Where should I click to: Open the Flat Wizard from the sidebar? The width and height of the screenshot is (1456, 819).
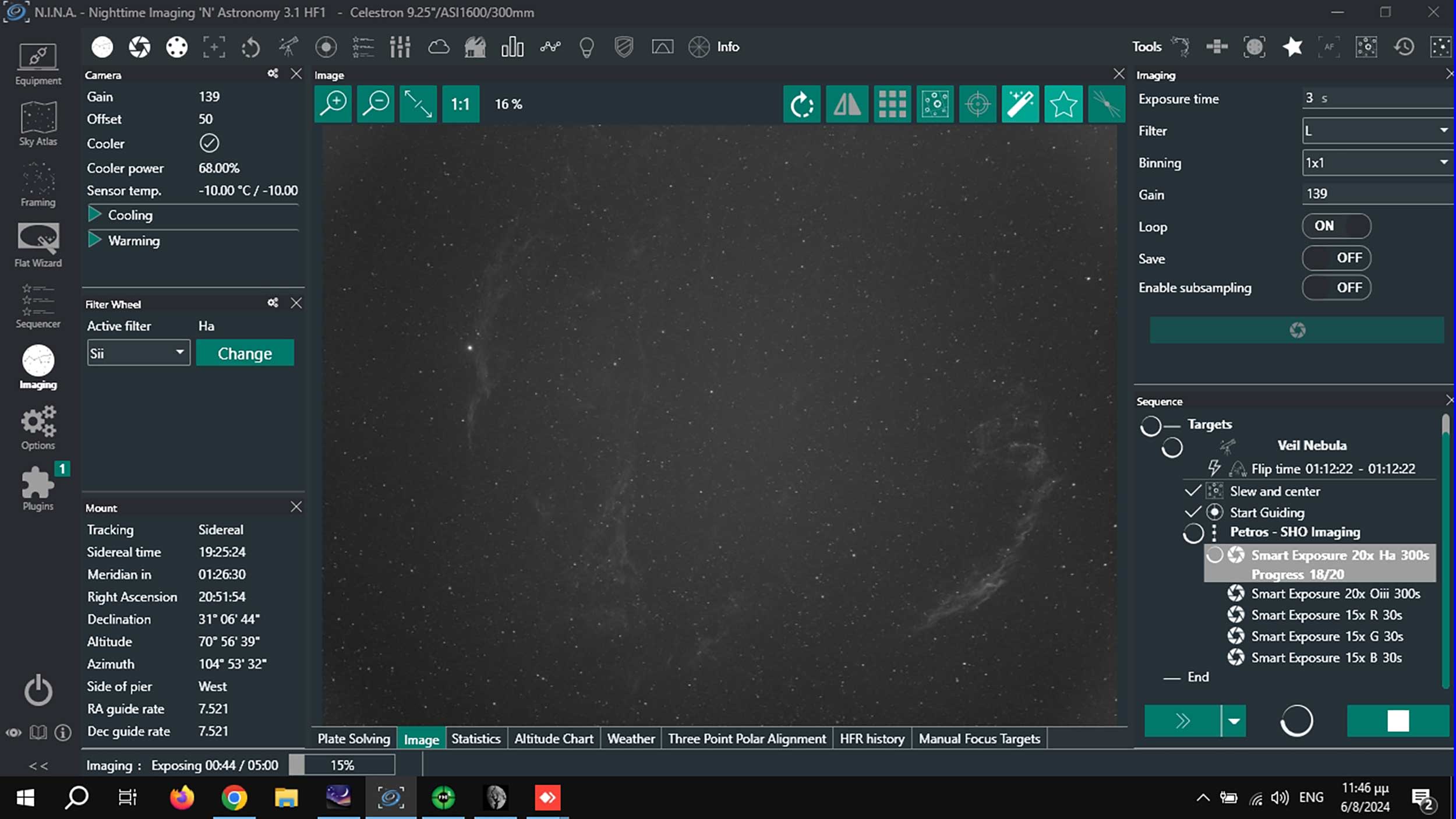(x=38, y=245)
